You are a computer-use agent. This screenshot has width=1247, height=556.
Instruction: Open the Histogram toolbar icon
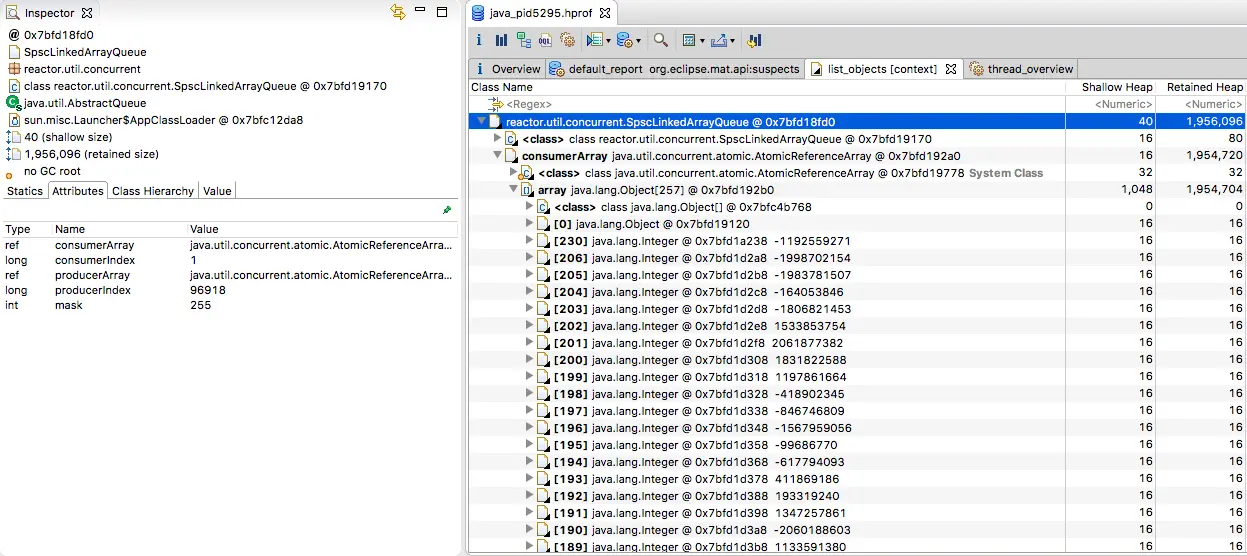coord(501,41)
